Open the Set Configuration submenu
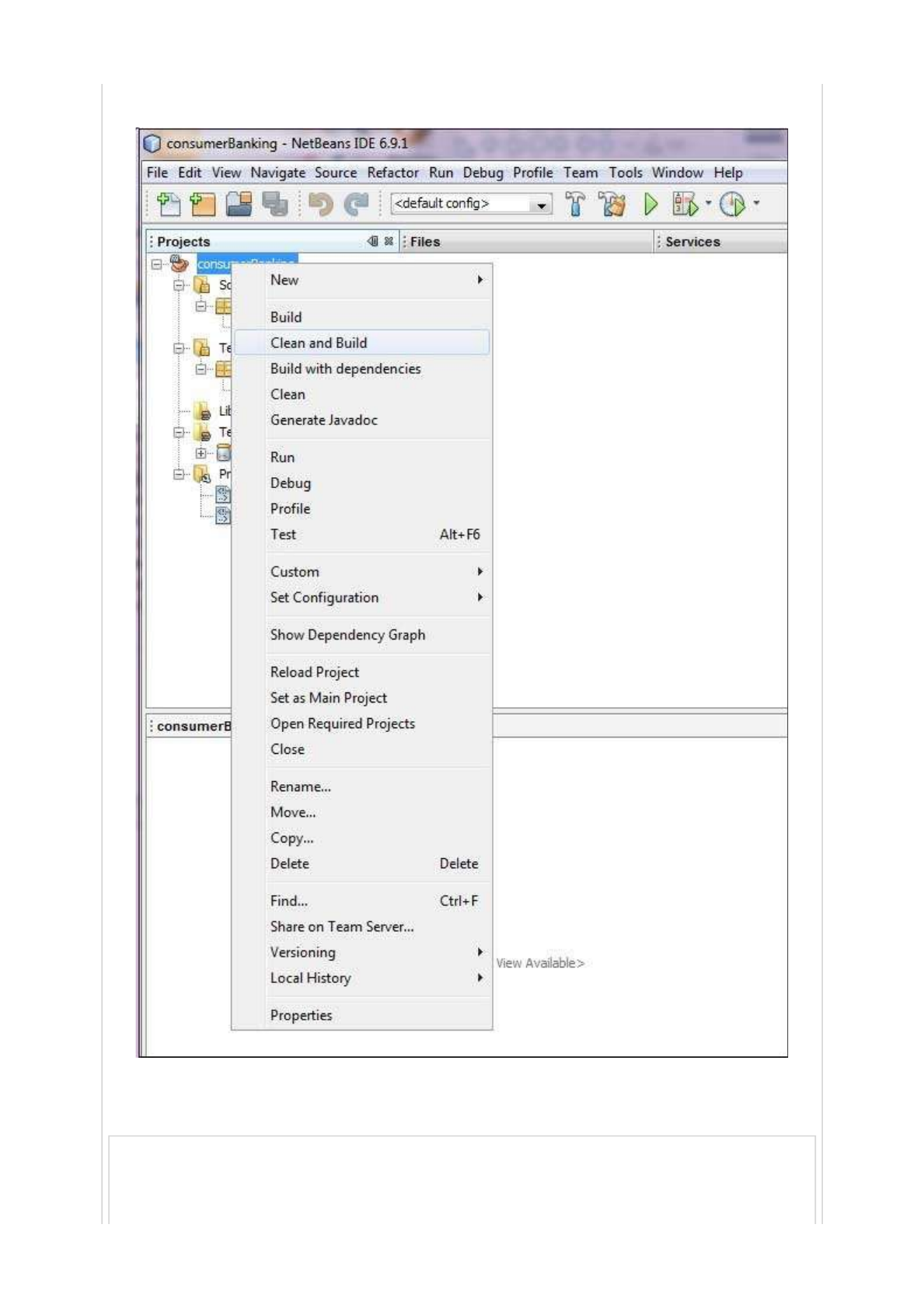This screenshot has width=924, height=1308. (x=362, y=597)
